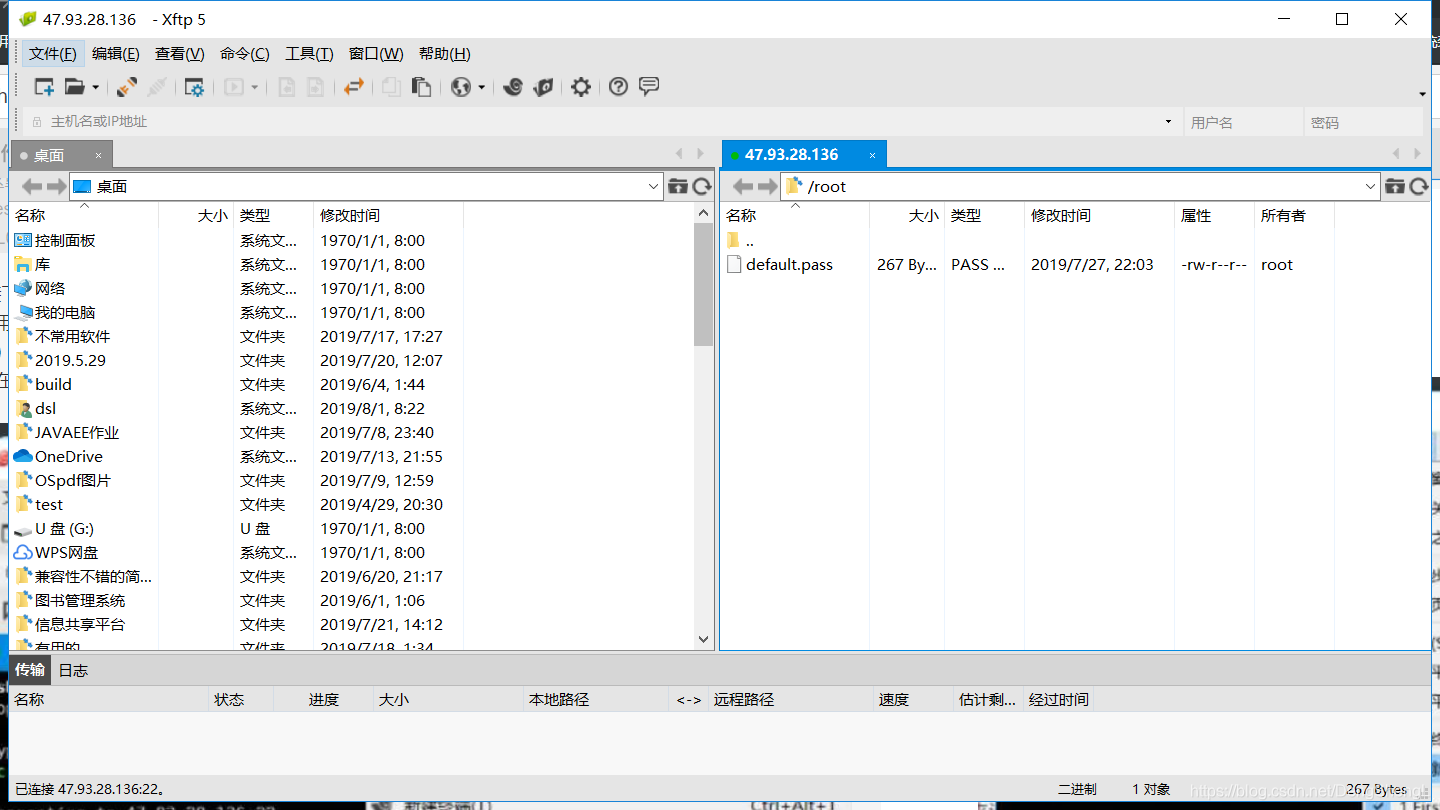Select the JAVAEE作业 folder
The image size is (1440, 810).
pos(77,433)
